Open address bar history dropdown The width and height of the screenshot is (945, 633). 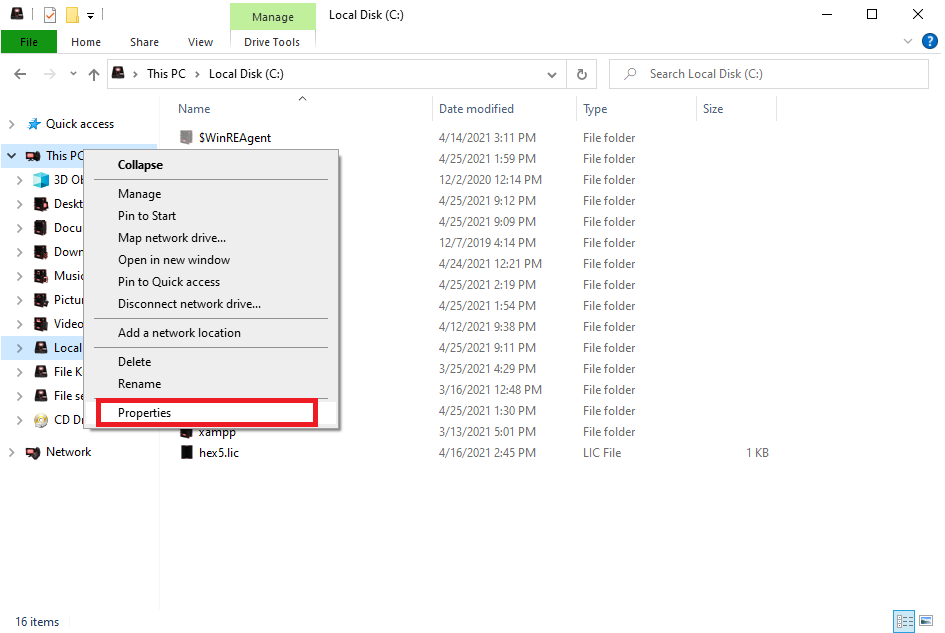(x=552, y=74)
